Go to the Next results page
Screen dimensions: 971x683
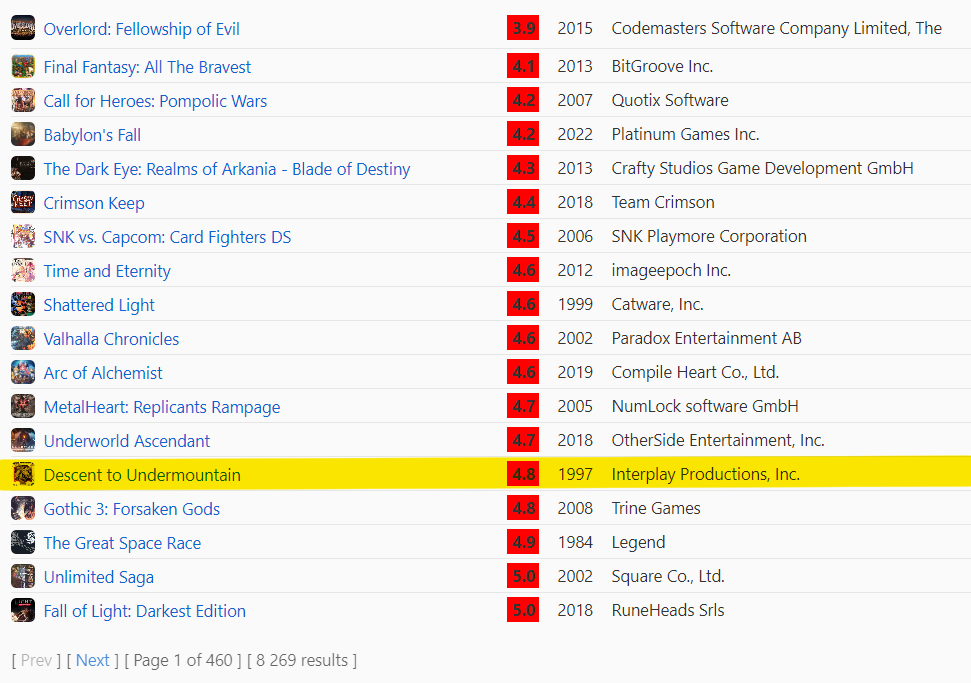coord(92,661)
